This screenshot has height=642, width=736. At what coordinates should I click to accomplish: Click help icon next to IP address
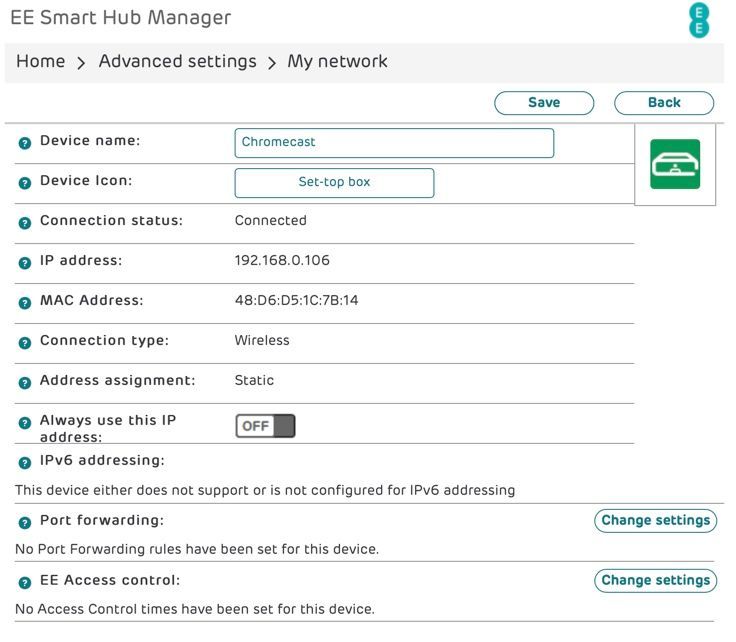click(x=25, y=262)
